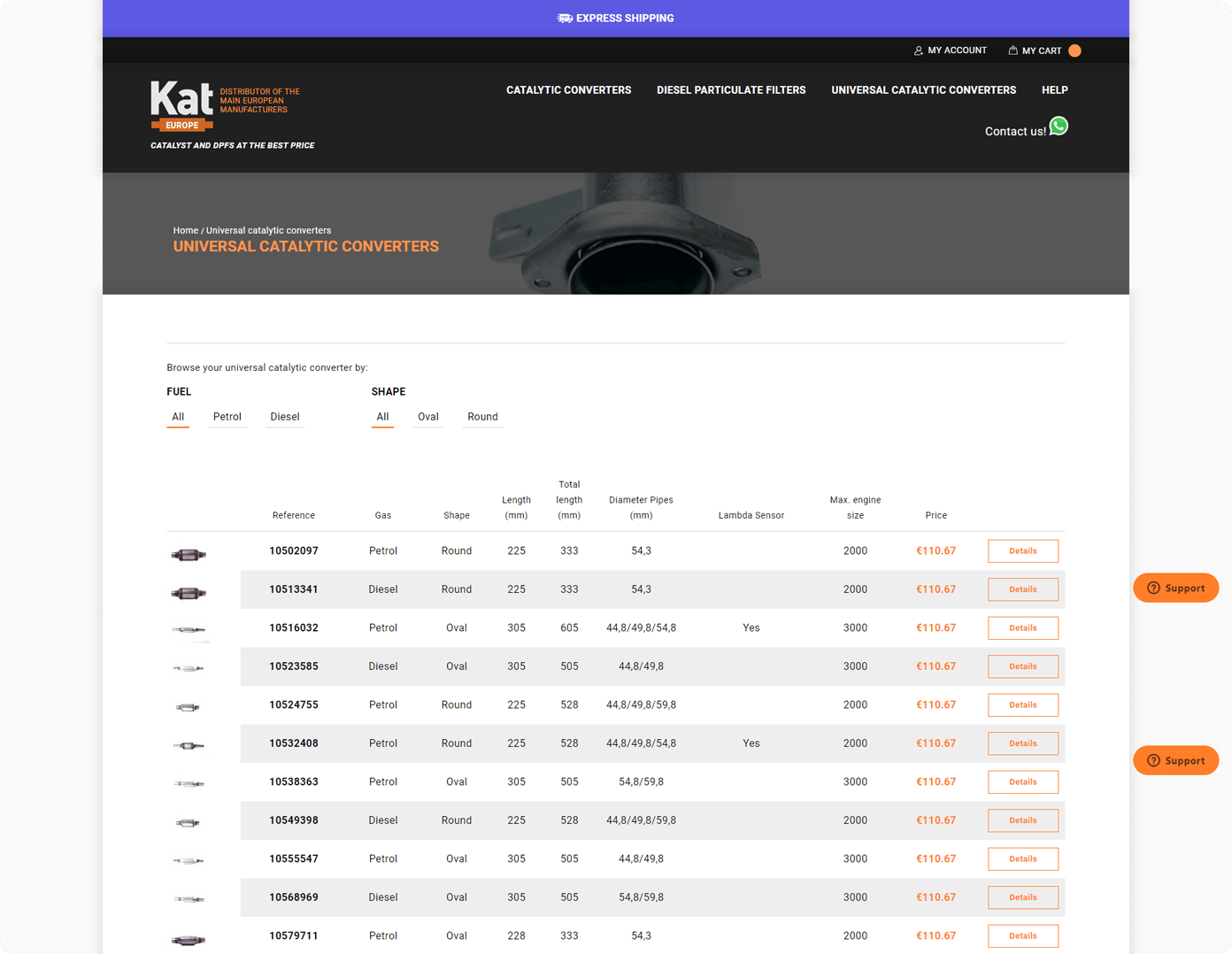Open the lower Support chat widget
This screenshot has width=1232, height=954.
[x=1175, y=760]
